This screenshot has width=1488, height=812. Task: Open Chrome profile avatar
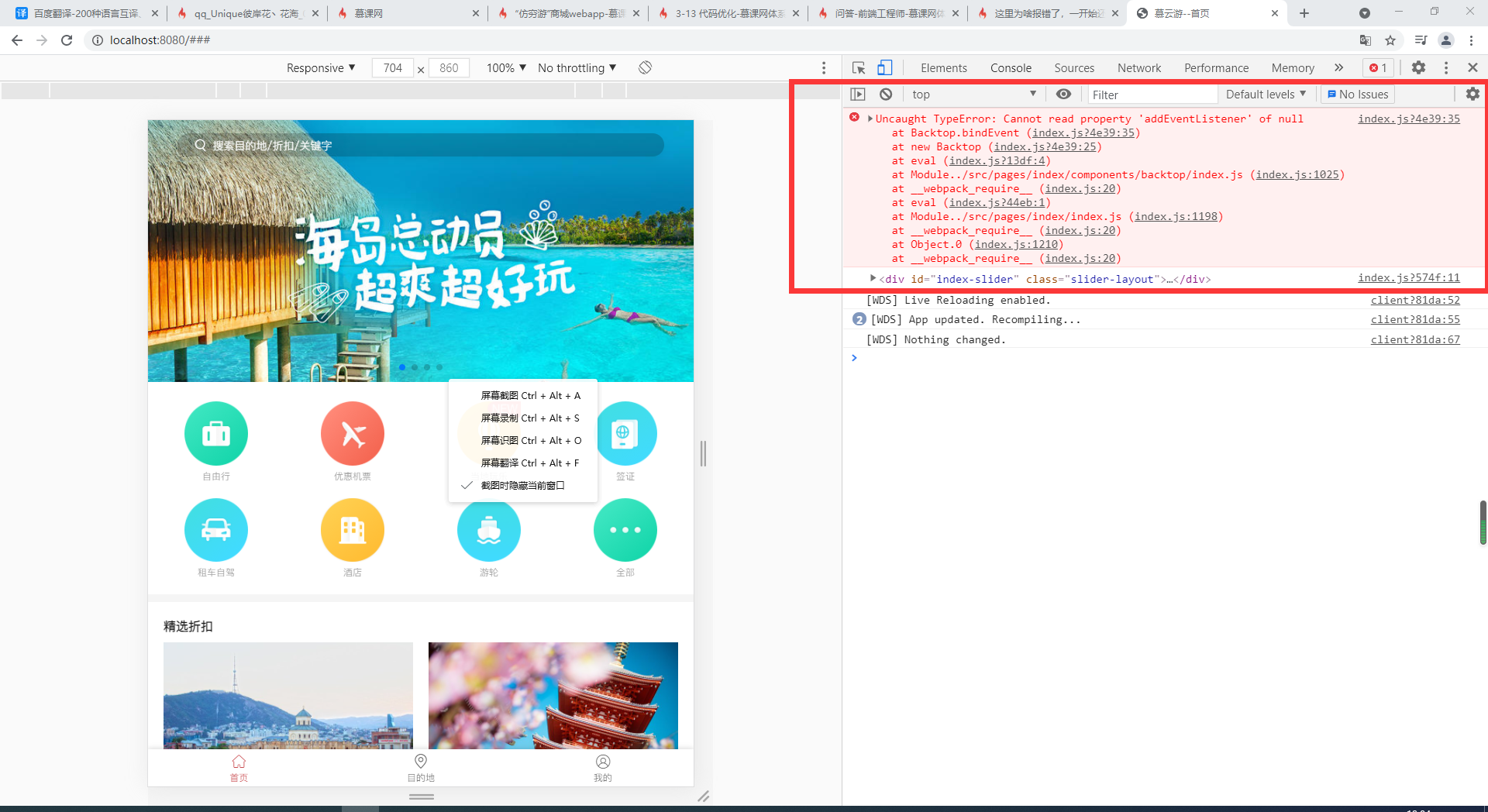(x=1446, y=40)
